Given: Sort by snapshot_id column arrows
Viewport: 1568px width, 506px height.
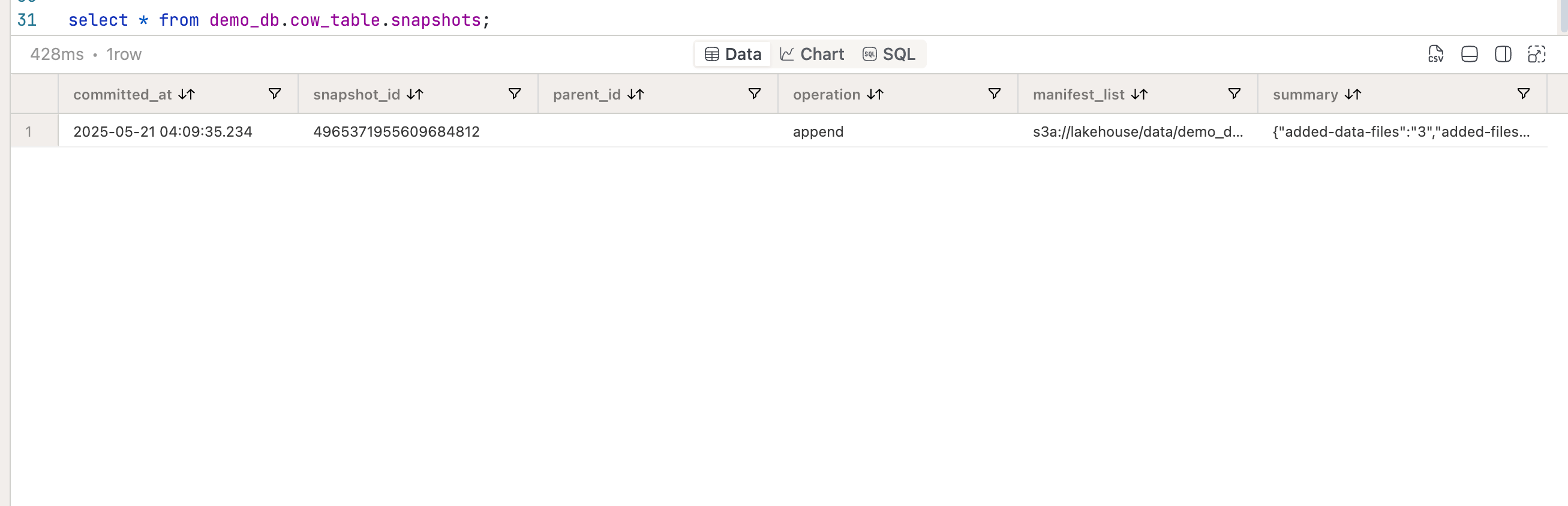Looking at the screenshot, I should (415, 94).
